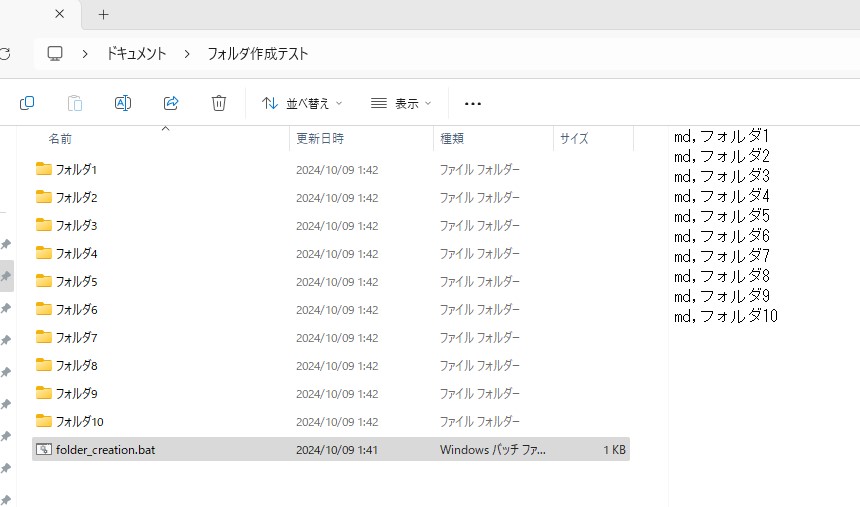Click フォルダ作成テスト breadcrumb segment
The image size is (860, 507).
(x=257, y=53)
